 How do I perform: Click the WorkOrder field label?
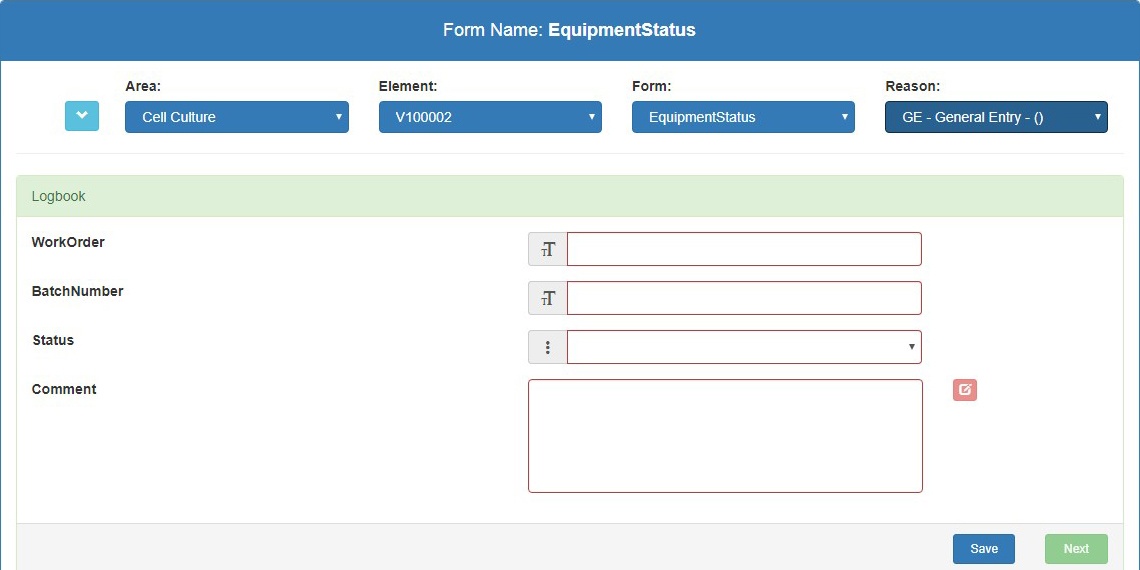coord(68,242)
